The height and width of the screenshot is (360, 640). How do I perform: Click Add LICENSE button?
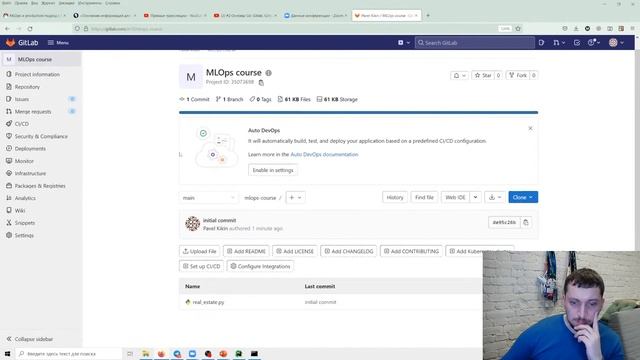[x=295, y=251]
